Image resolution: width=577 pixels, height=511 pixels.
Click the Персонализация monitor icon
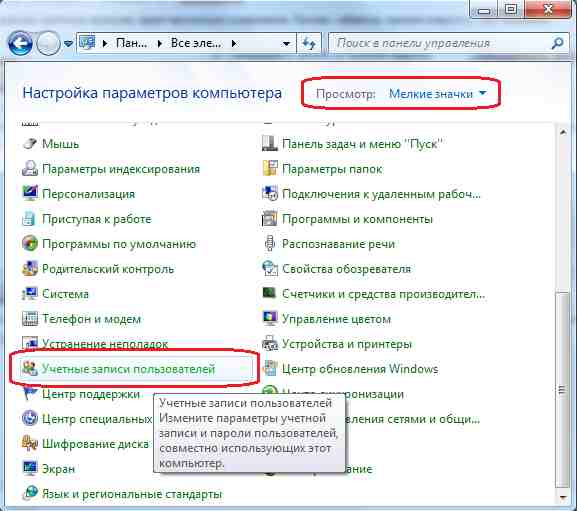coord(29,194)
